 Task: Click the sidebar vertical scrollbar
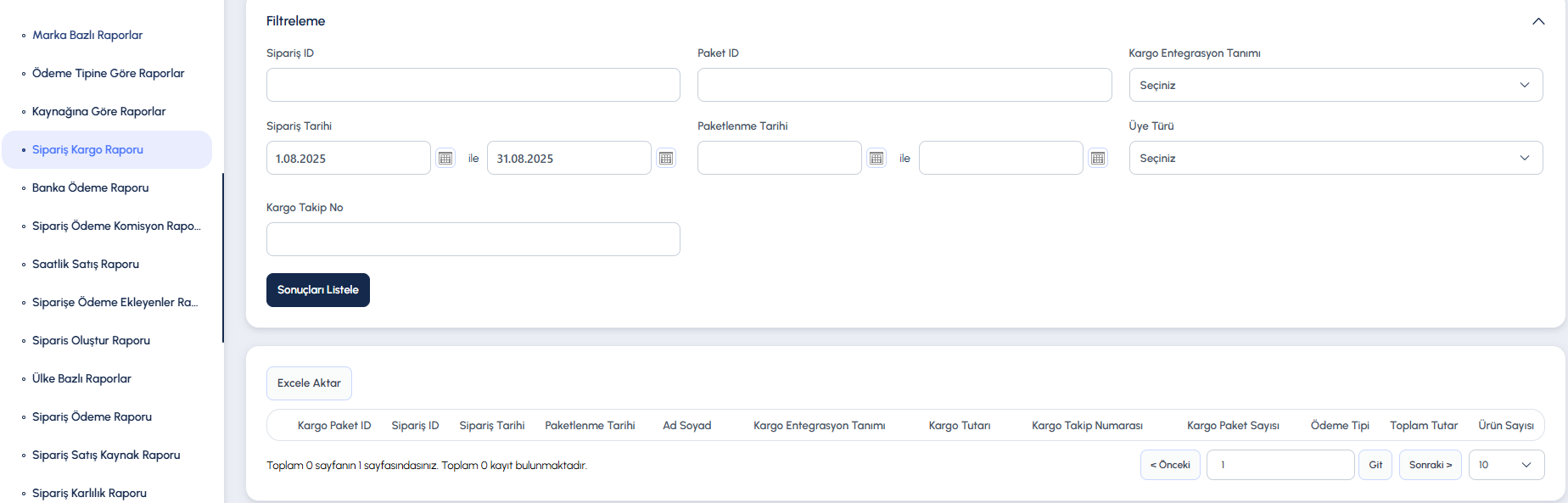pyautogui.click(x=223, y=258)
